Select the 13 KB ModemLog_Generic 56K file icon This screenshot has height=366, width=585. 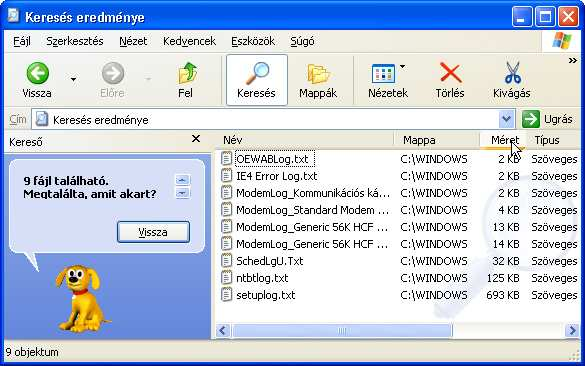point(226,227)
